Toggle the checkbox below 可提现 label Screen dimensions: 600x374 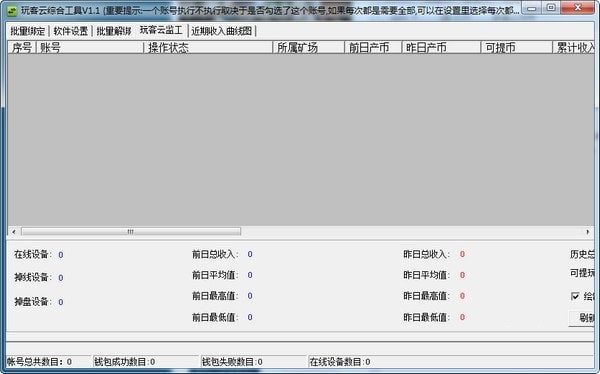coord(575,296)
